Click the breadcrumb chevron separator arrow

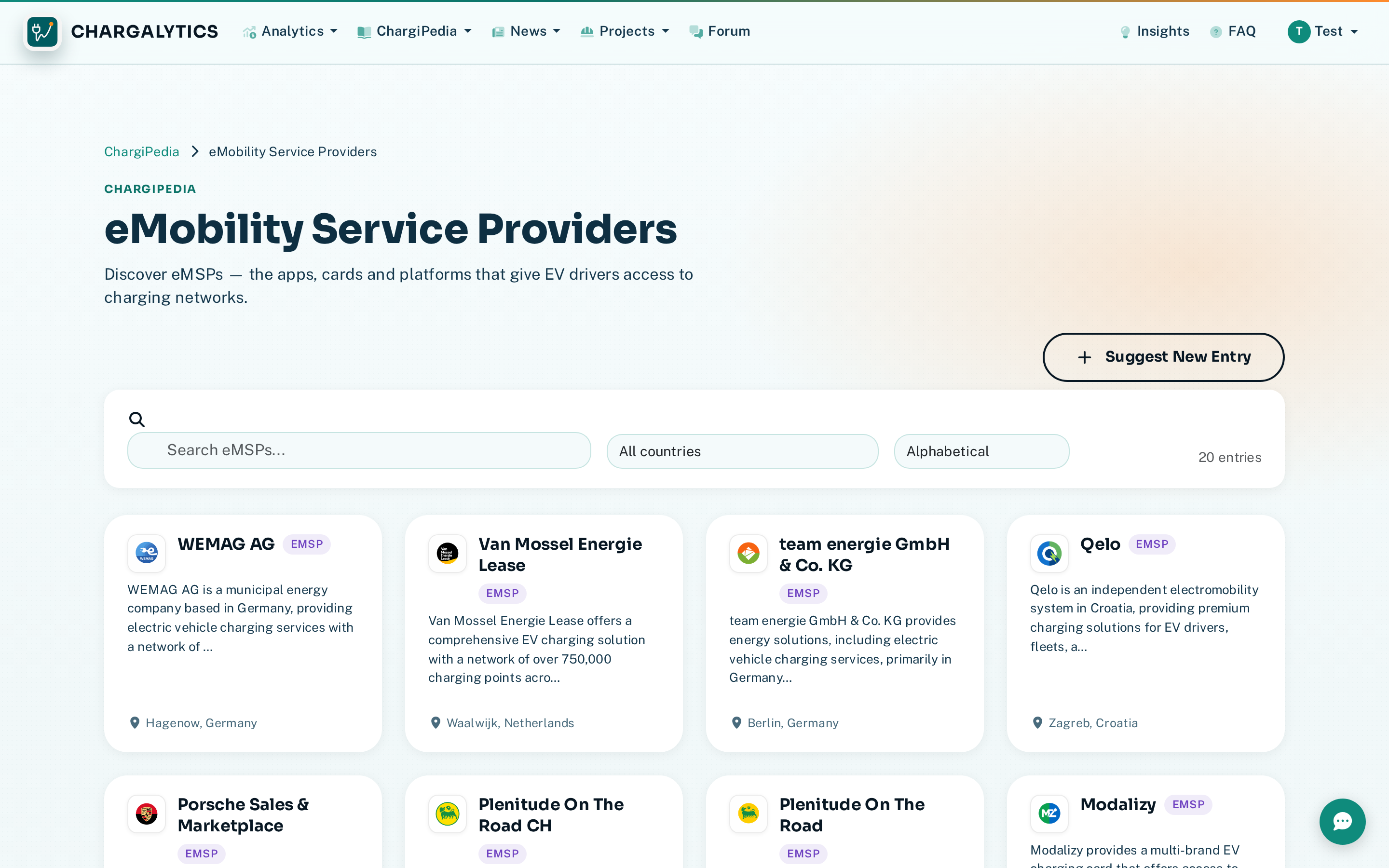[194, 151]
